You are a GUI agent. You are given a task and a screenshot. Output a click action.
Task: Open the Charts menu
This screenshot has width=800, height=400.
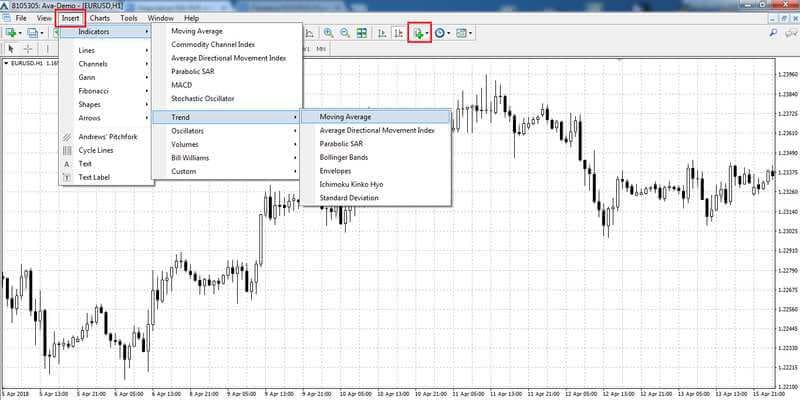(x=99, y=18)
